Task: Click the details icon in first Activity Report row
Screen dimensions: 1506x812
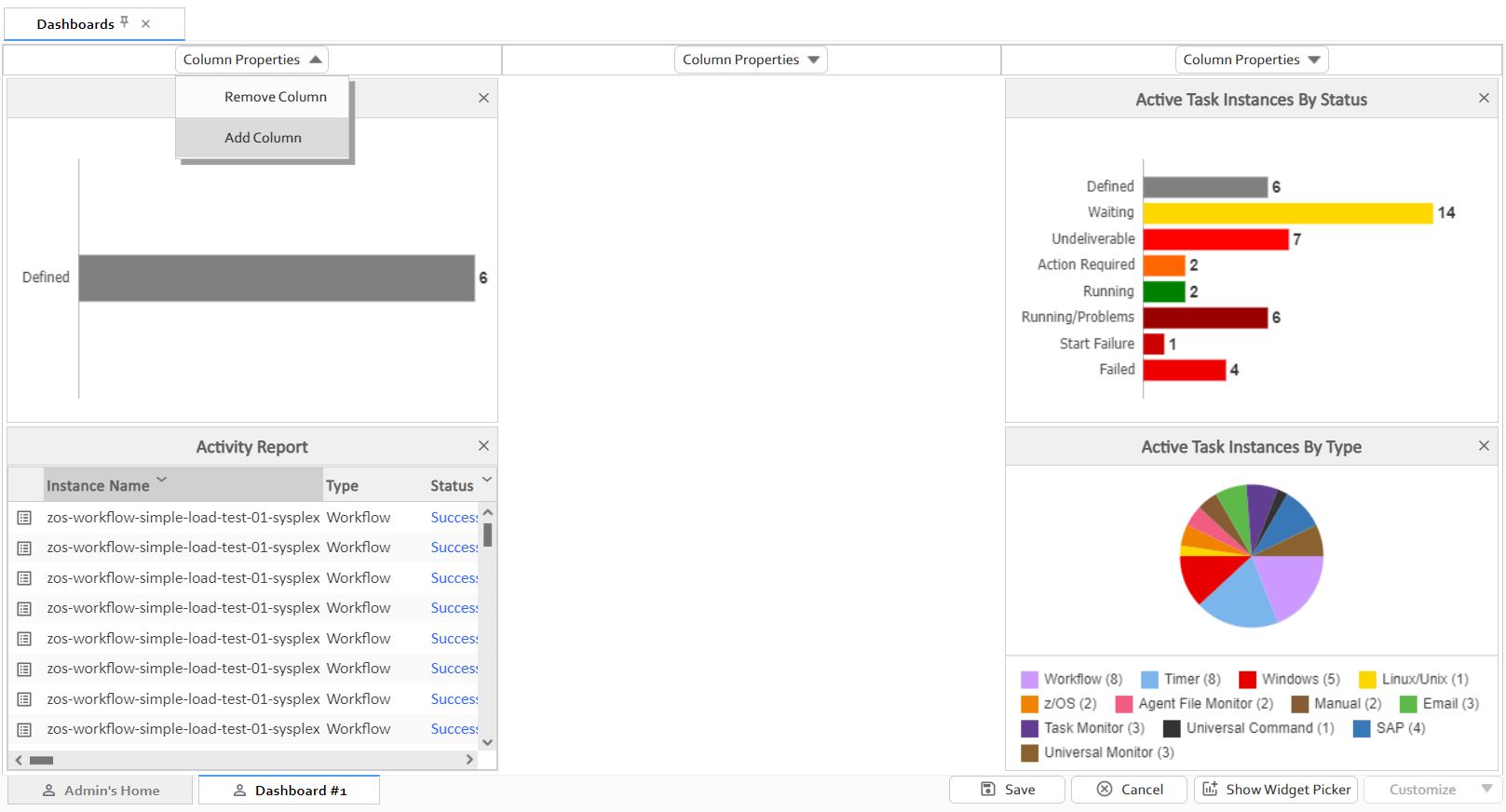Action: [x=25, y=518]
